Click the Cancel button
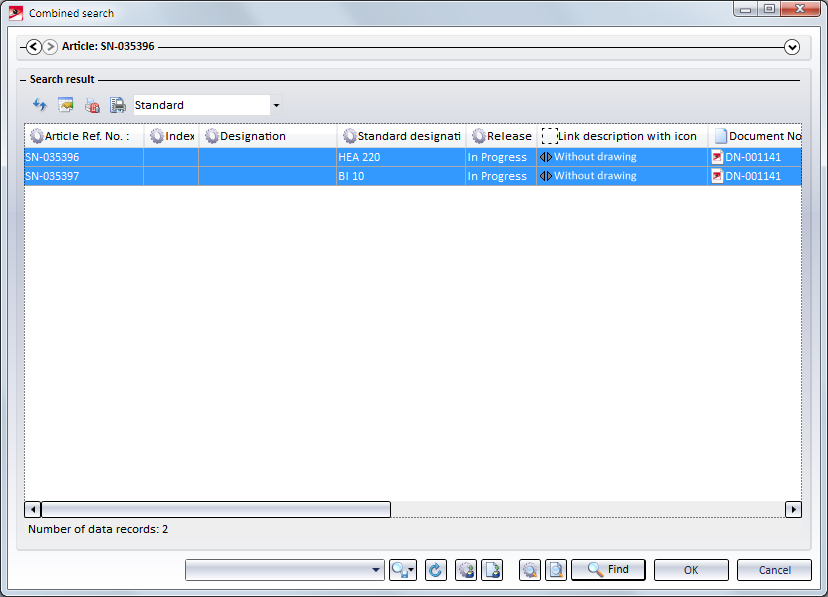 pos(774,570)
